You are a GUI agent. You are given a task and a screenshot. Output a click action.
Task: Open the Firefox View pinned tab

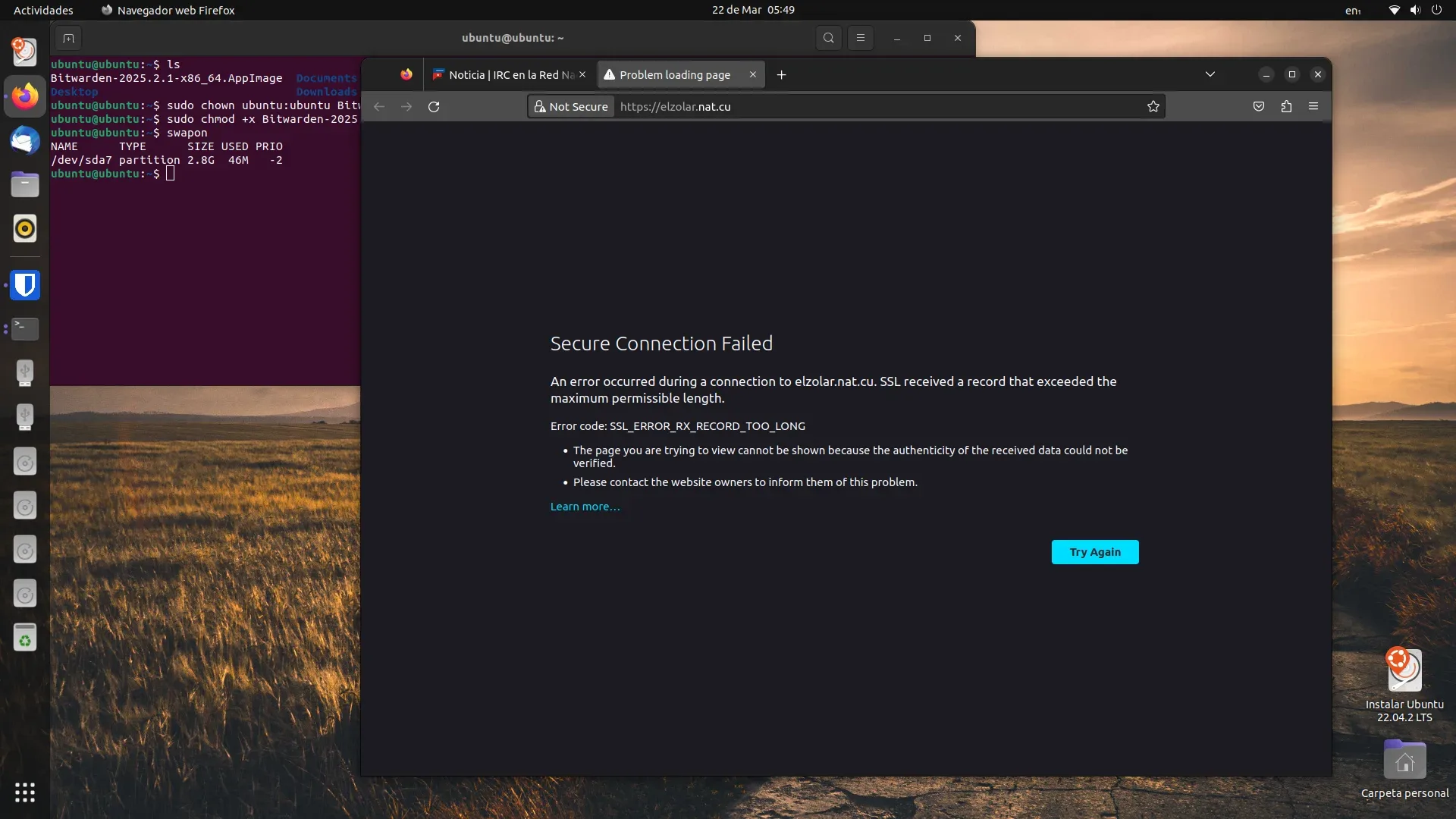(406, 74)
